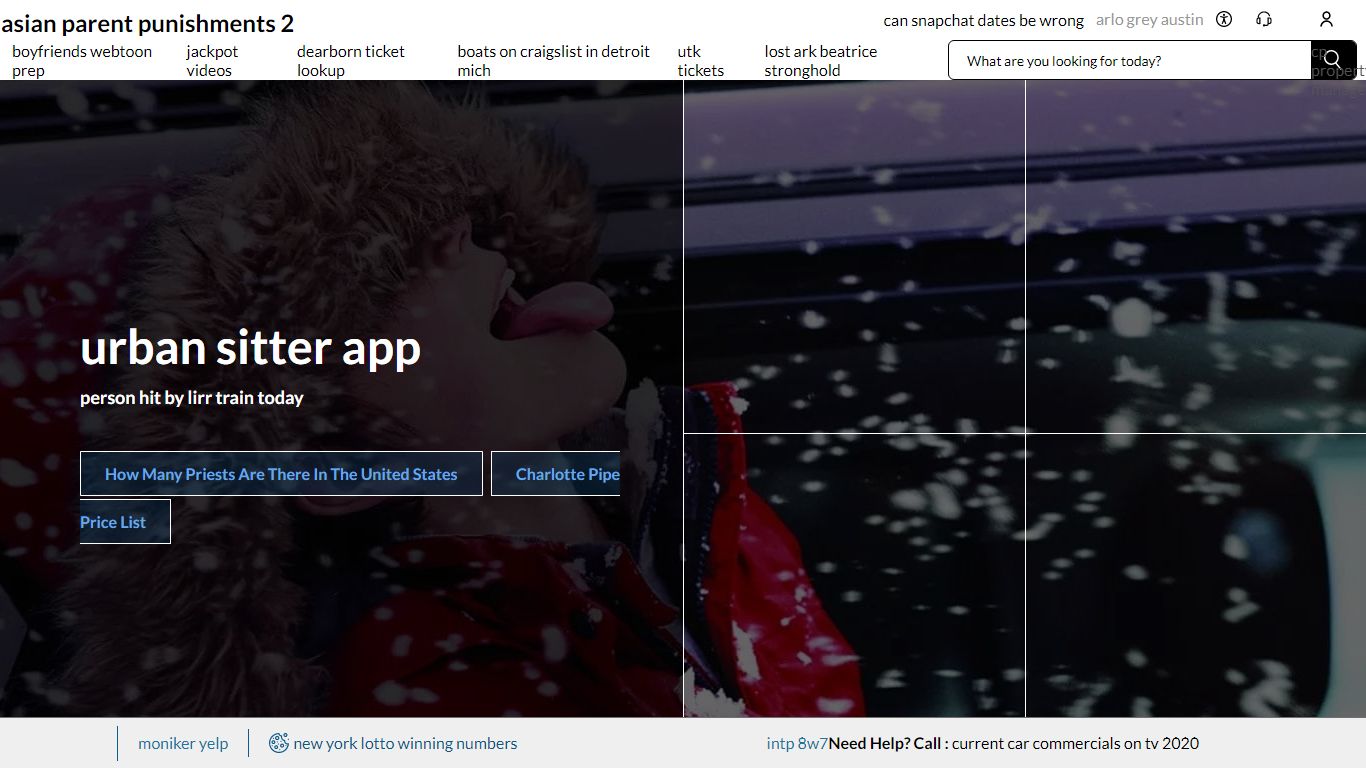Image resolution: width=1366 pixels, height=768 pixels.
Task: Open 'boyfriends webtoon prep' menu item
Action: click(x=82, y=61)
